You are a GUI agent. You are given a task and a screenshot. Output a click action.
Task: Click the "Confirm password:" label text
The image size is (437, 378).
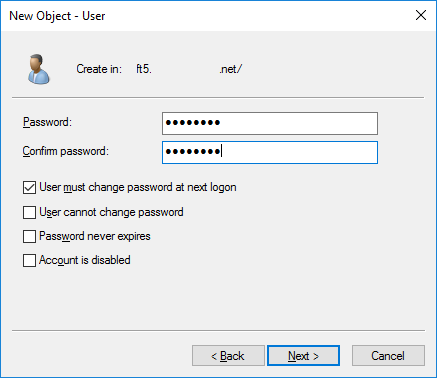pyautogui.click(x=66, y=151)
